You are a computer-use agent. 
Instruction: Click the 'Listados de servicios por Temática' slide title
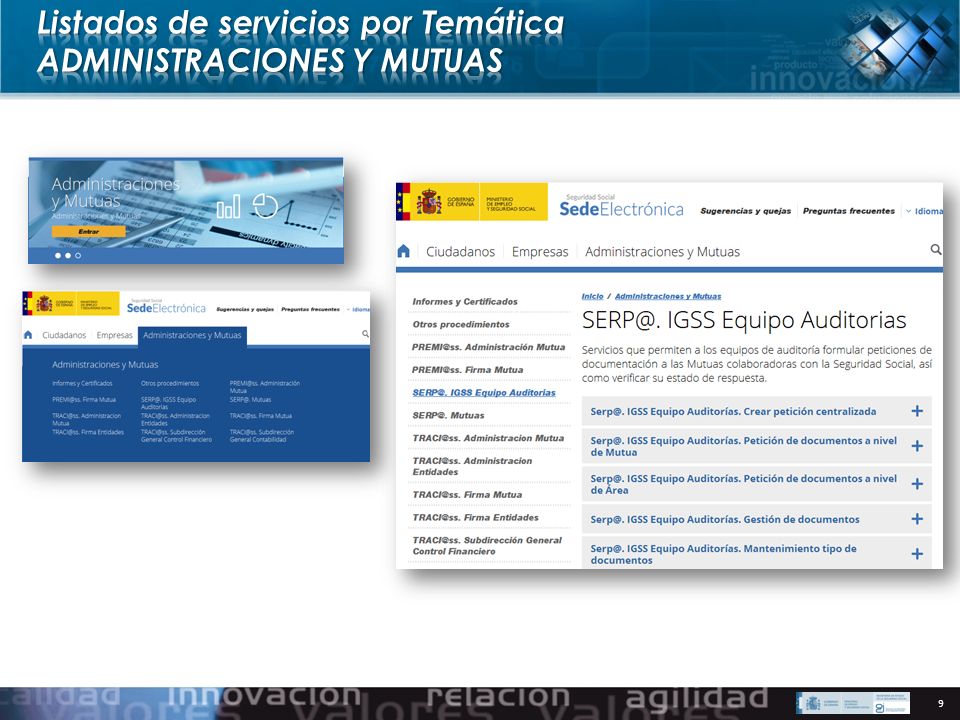[x=300, y=23]
